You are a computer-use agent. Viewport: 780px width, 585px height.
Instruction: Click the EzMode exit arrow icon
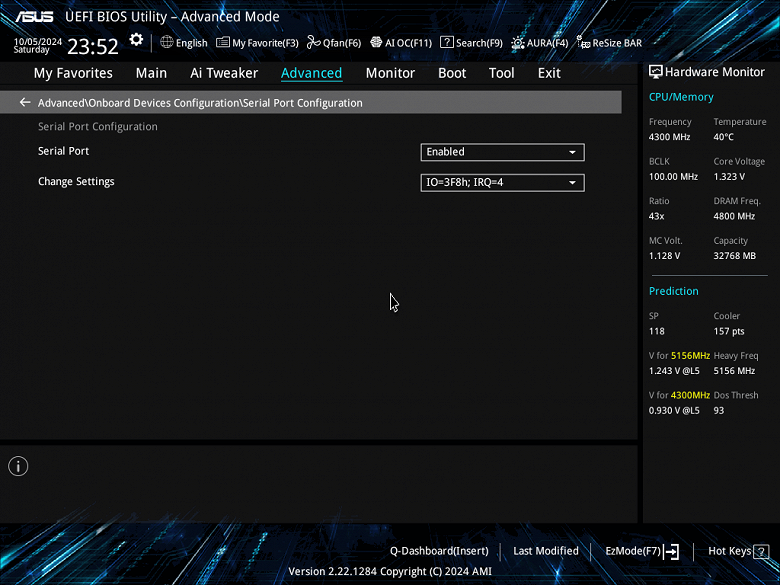(672, 551)
